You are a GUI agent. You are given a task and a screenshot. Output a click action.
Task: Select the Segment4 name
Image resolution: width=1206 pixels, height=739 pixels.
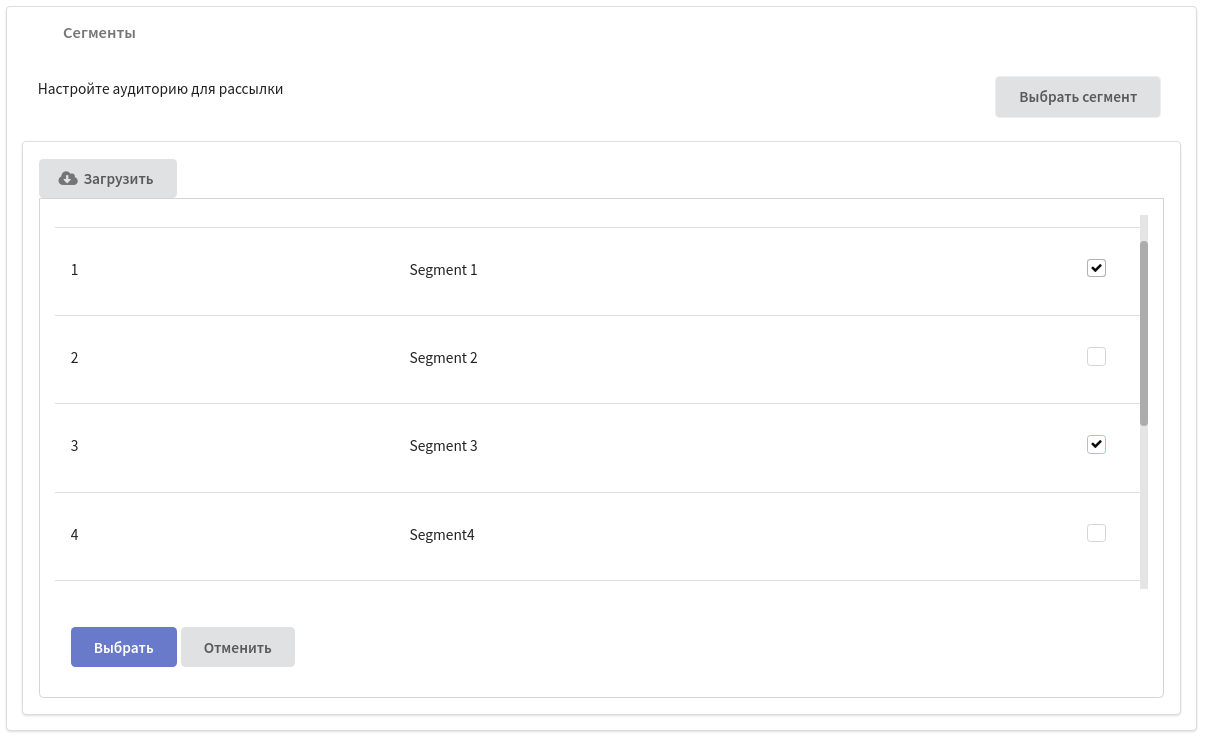pyautogui.click(x=441, y=535)
